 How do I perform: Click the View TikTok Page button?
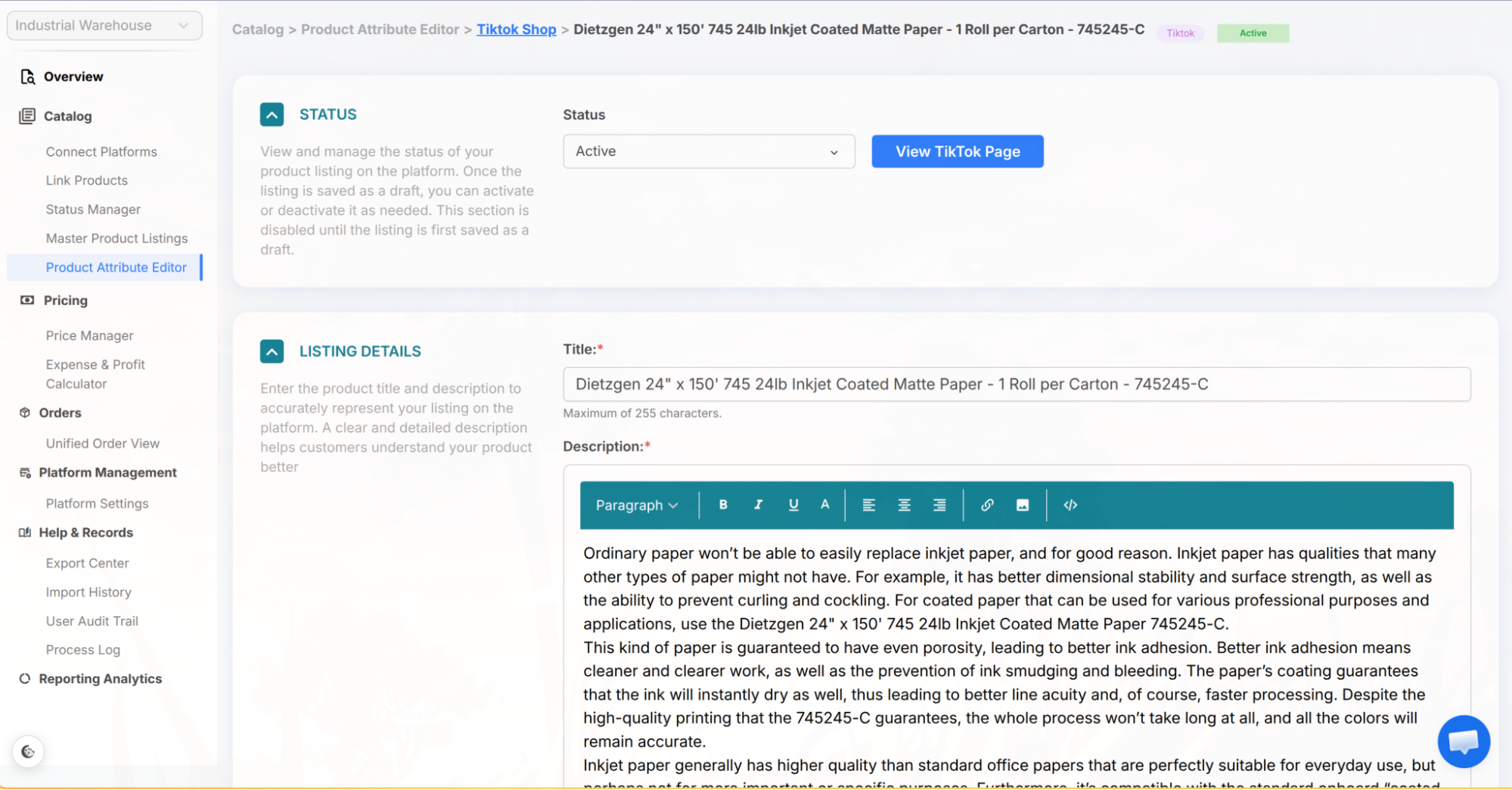(958, 151)
